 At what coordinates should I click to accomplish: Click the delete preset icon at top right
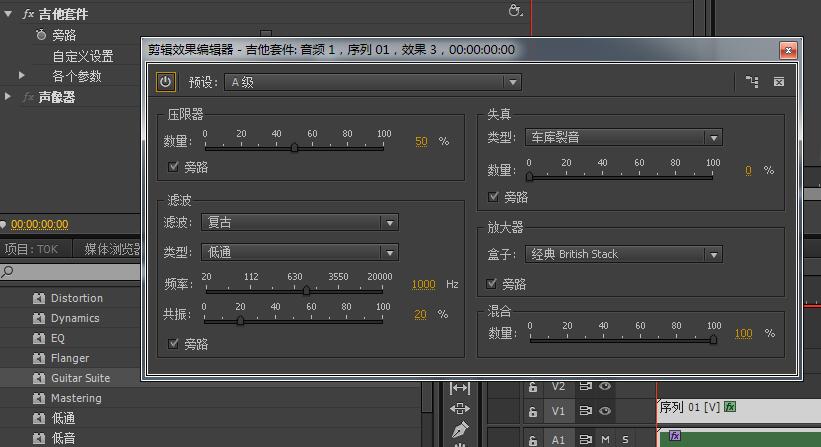click(779, 82)
